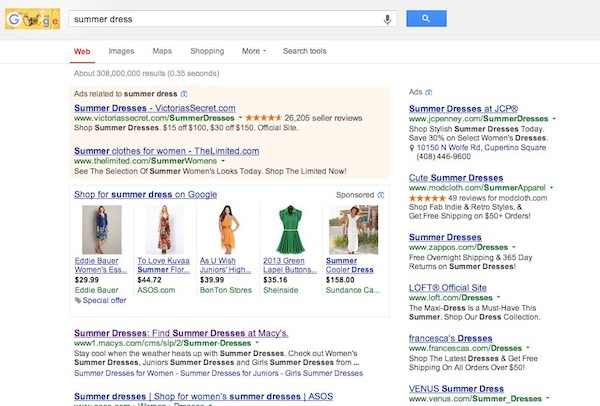Click green Sheinside dress product image
Image resolution: width=600 pixels, height=406 pixels.
[290, 230]
